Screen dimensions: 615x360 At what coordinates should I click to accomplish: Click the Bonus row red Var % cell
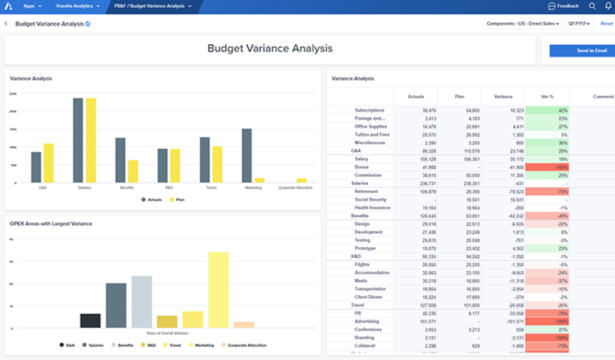click(547, 167)
